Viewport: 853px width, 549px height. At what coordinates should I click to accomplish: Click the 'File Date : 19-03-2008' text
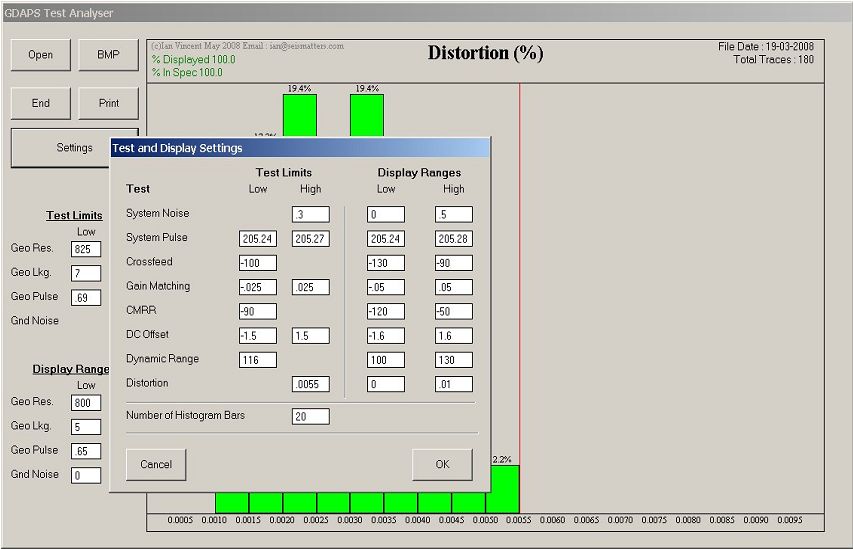pos(766,47)
